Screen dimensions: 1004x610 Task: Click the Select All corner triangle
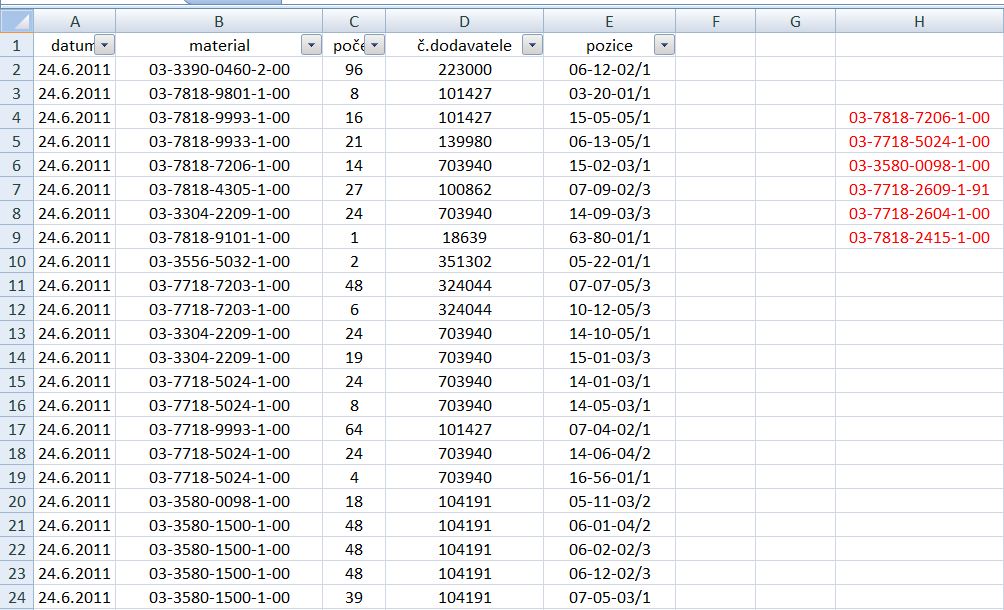17,21
